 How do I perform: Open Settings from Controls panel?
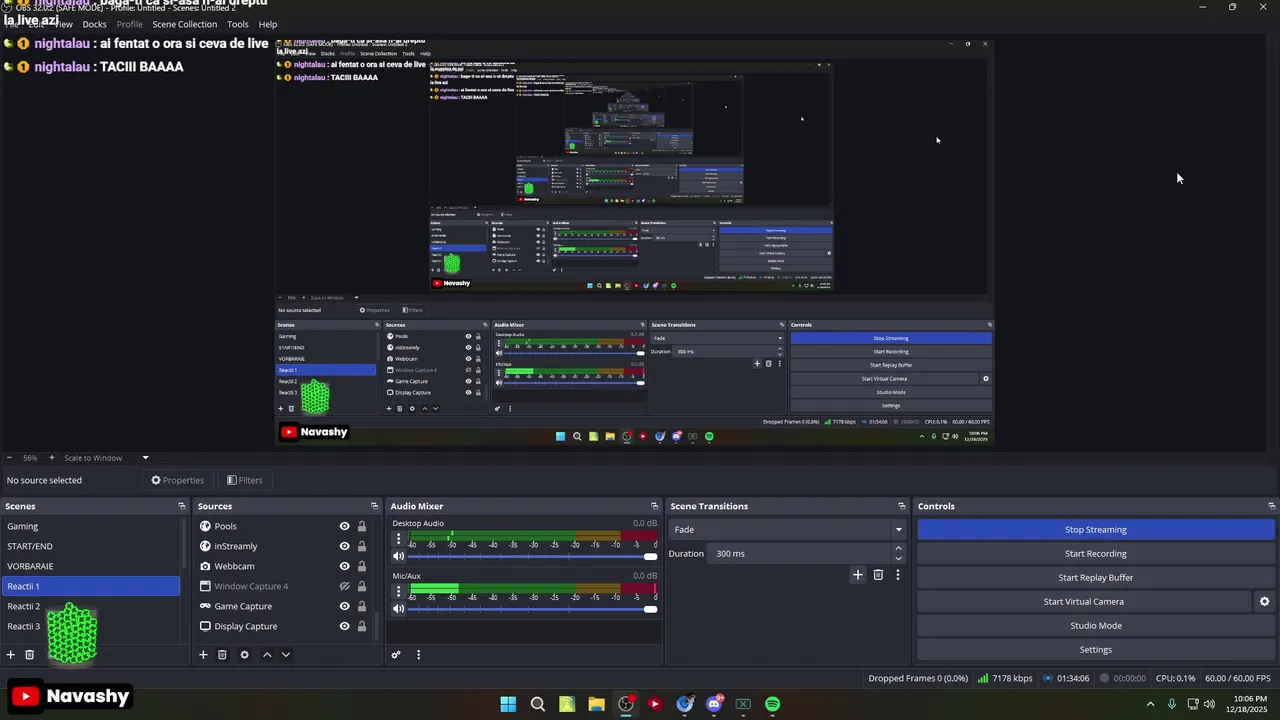pyautogui.click(x=1095, y=650)
